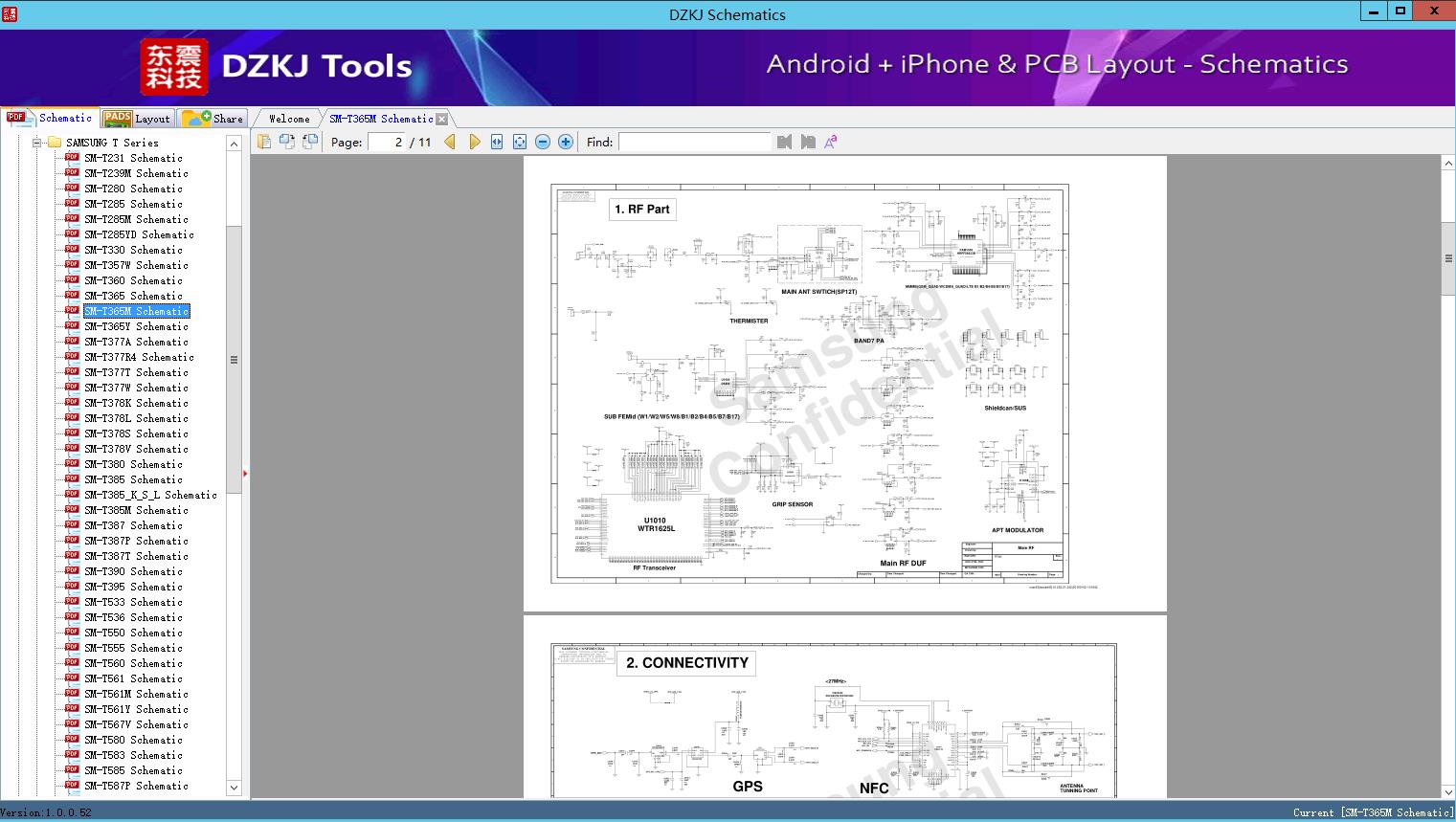Click PDF icon beside SM-T536 Schematic

72,616
